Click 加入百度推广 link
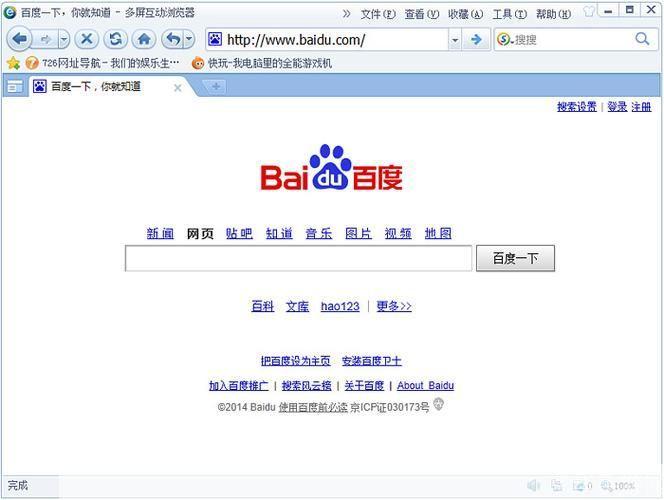This screenshot has height=500, width=664. (x=238, y=385)
